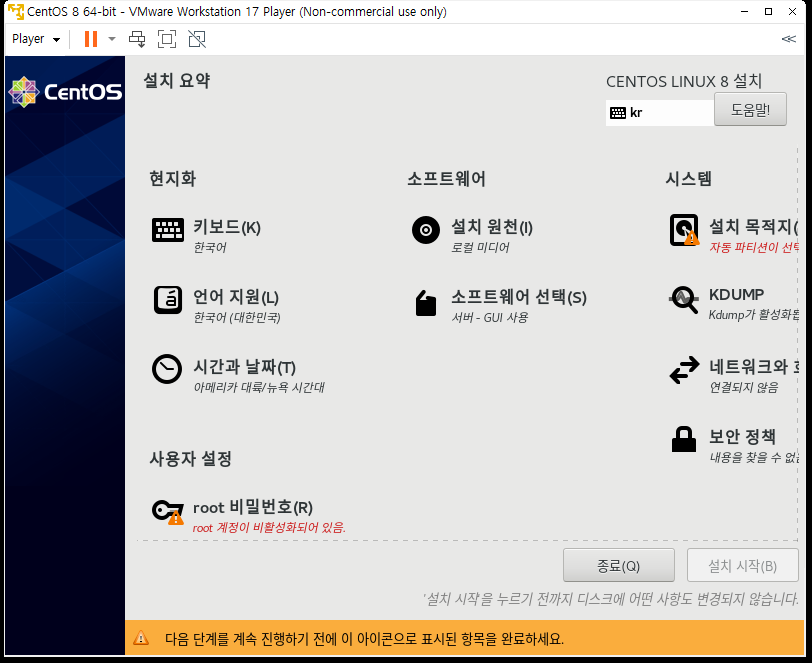The height and width of the screenshot is (663, 812).
Task: Open the Player menu
Action: click(36, 39)
